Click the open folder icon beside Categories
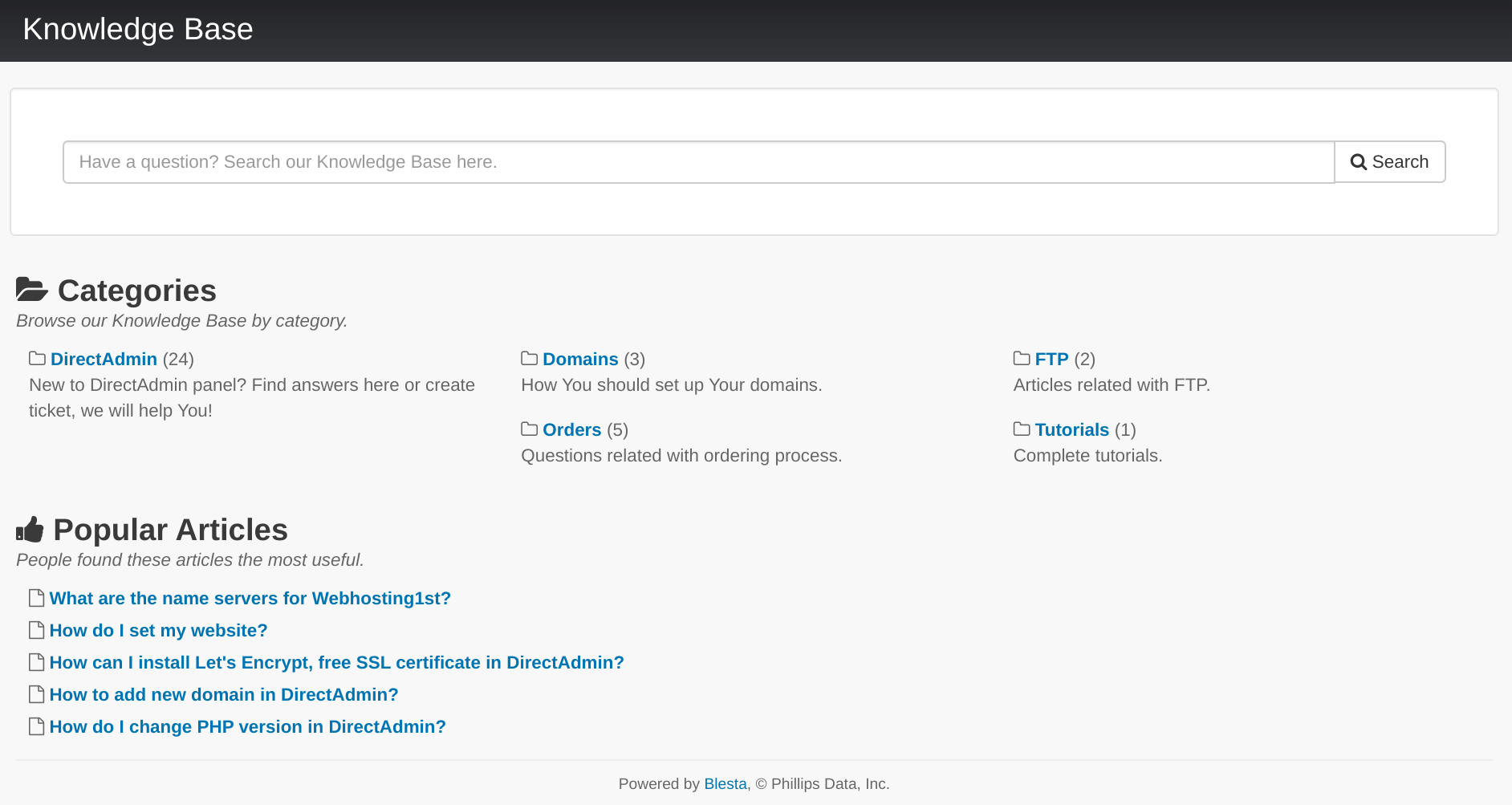 [x=32, y=289]
